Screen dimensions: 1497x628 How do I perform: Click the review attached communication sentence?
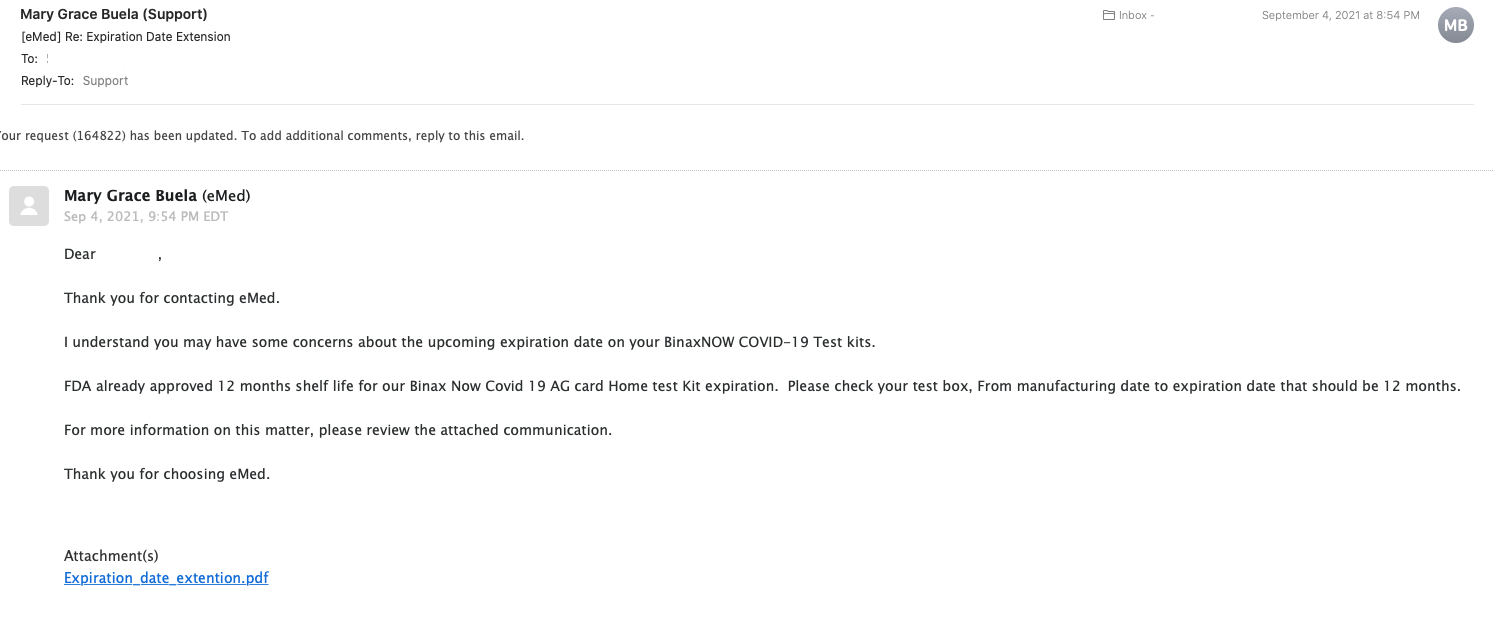338,430
